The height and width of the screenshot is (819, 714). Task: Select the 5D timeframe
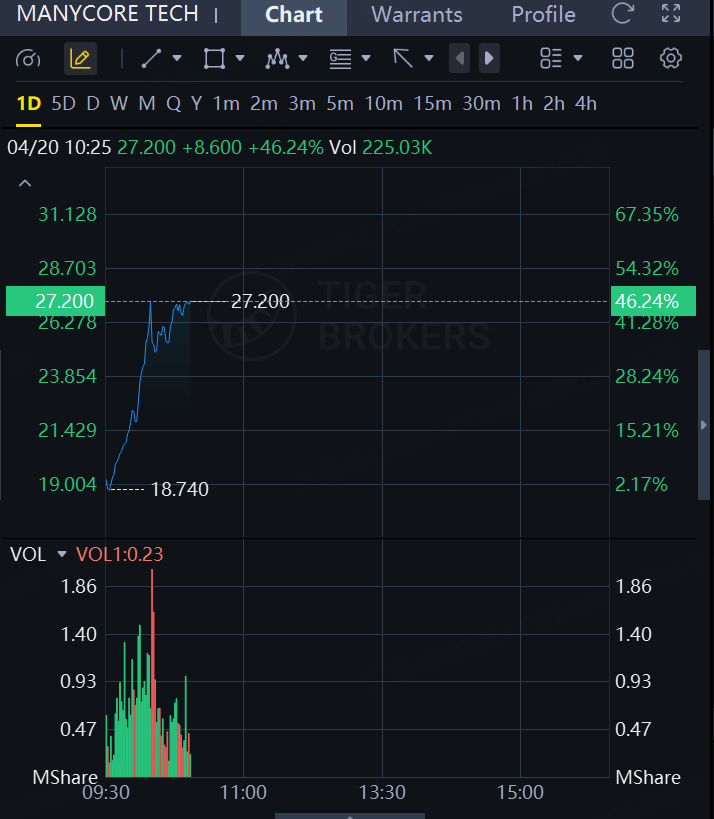pyautogui.click(x=63, y=103)
